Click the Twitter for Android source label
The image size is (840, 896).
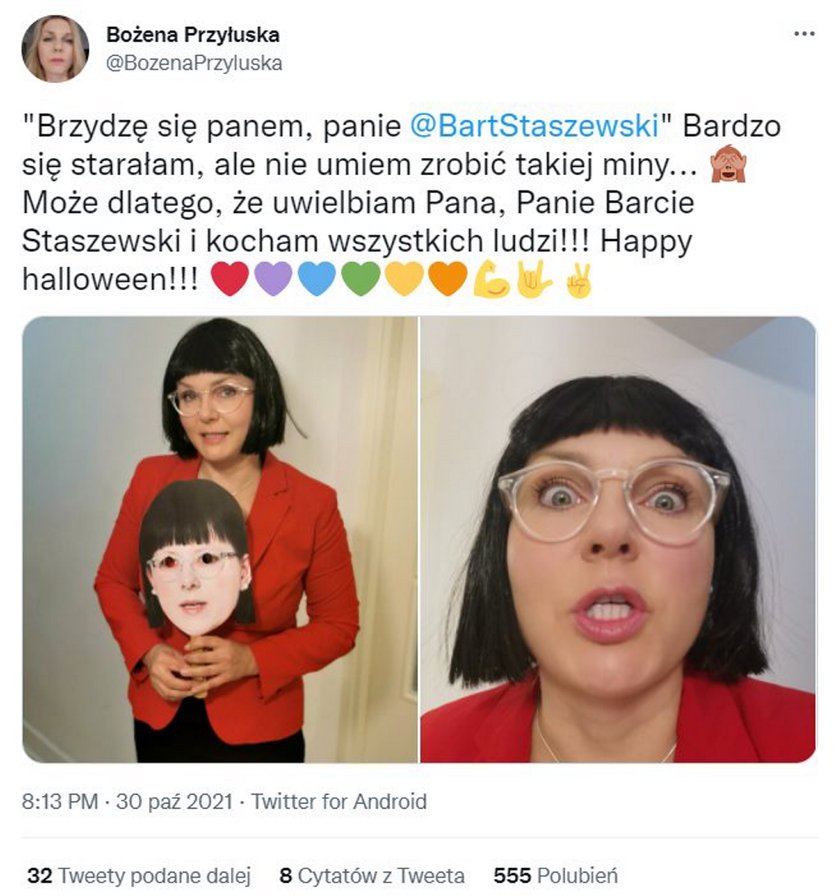pos(339,801)
